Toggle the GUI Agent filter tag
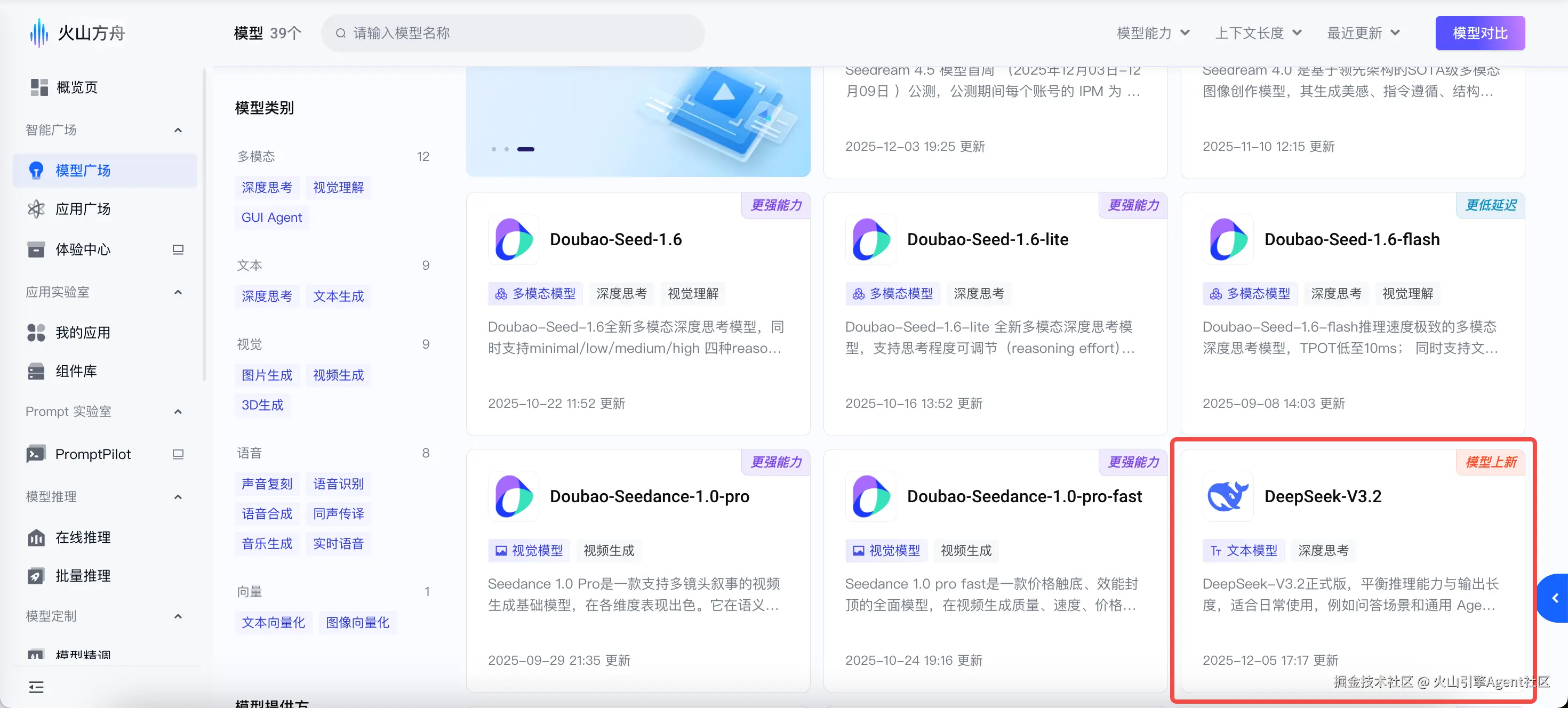 [x=271, y=218]
